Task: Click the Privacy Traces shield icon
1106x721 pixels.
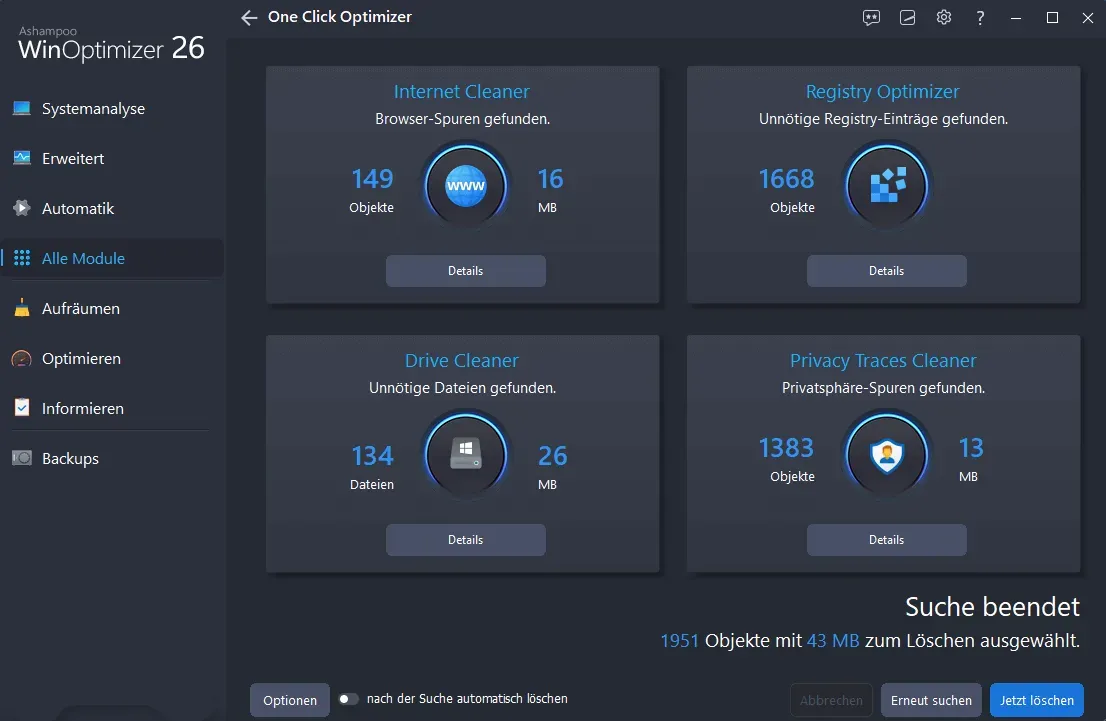Action: pos(887,455)
